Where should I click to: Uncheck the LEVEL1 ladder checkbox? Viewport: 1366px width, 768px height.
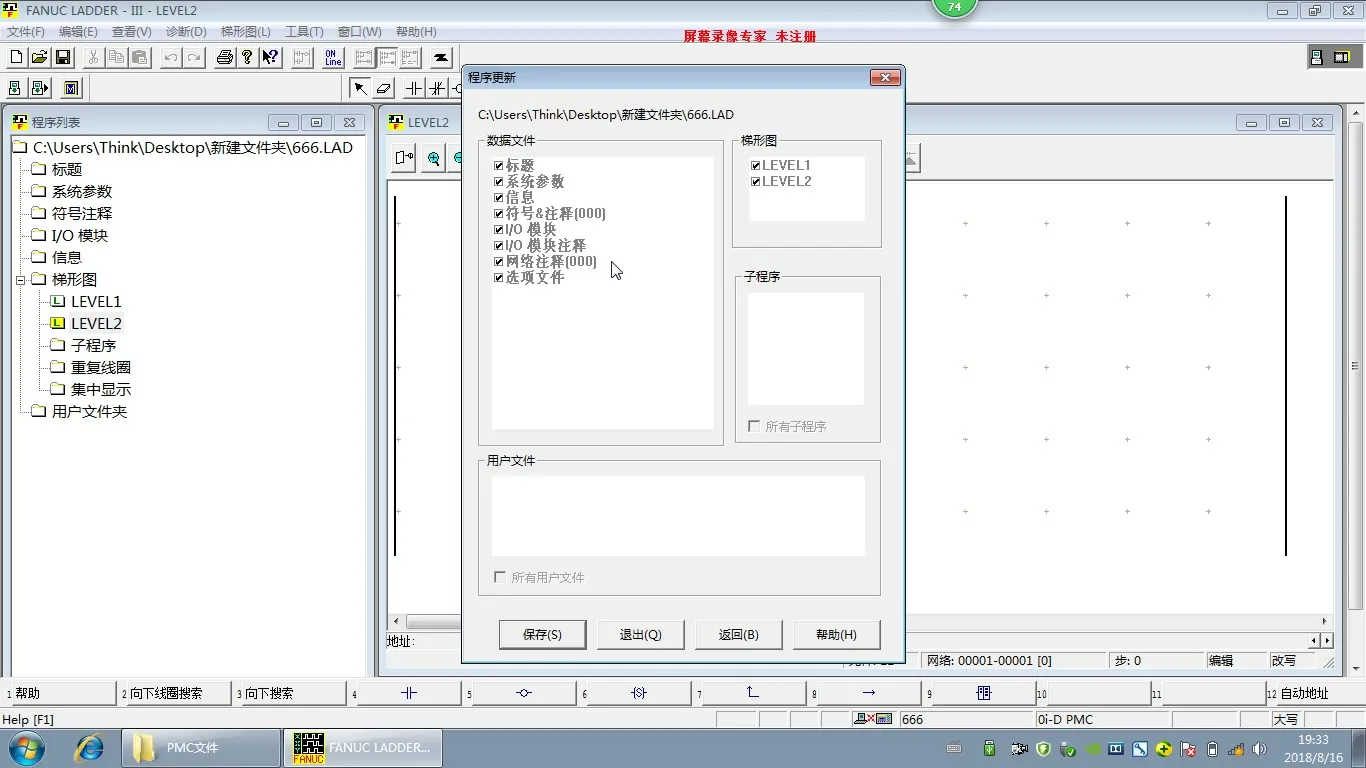(756, 166)
